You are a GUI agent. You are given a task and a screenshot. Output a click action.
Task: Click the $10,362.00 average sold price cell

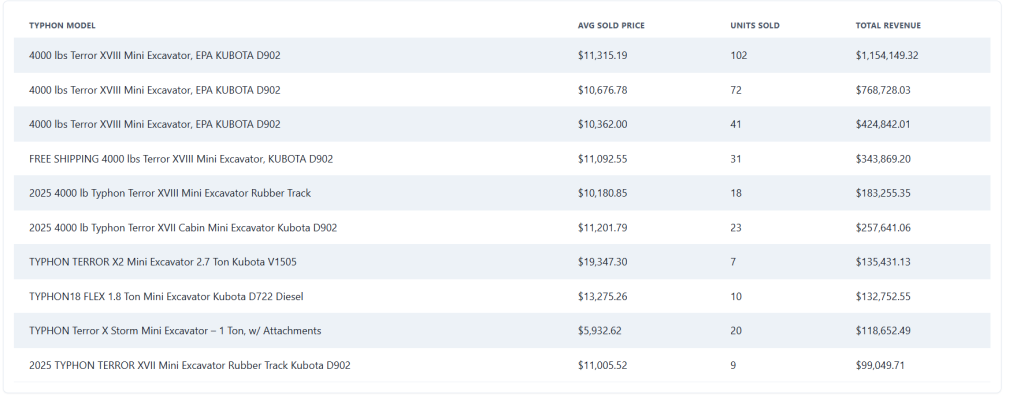click(x=602, y=124)
